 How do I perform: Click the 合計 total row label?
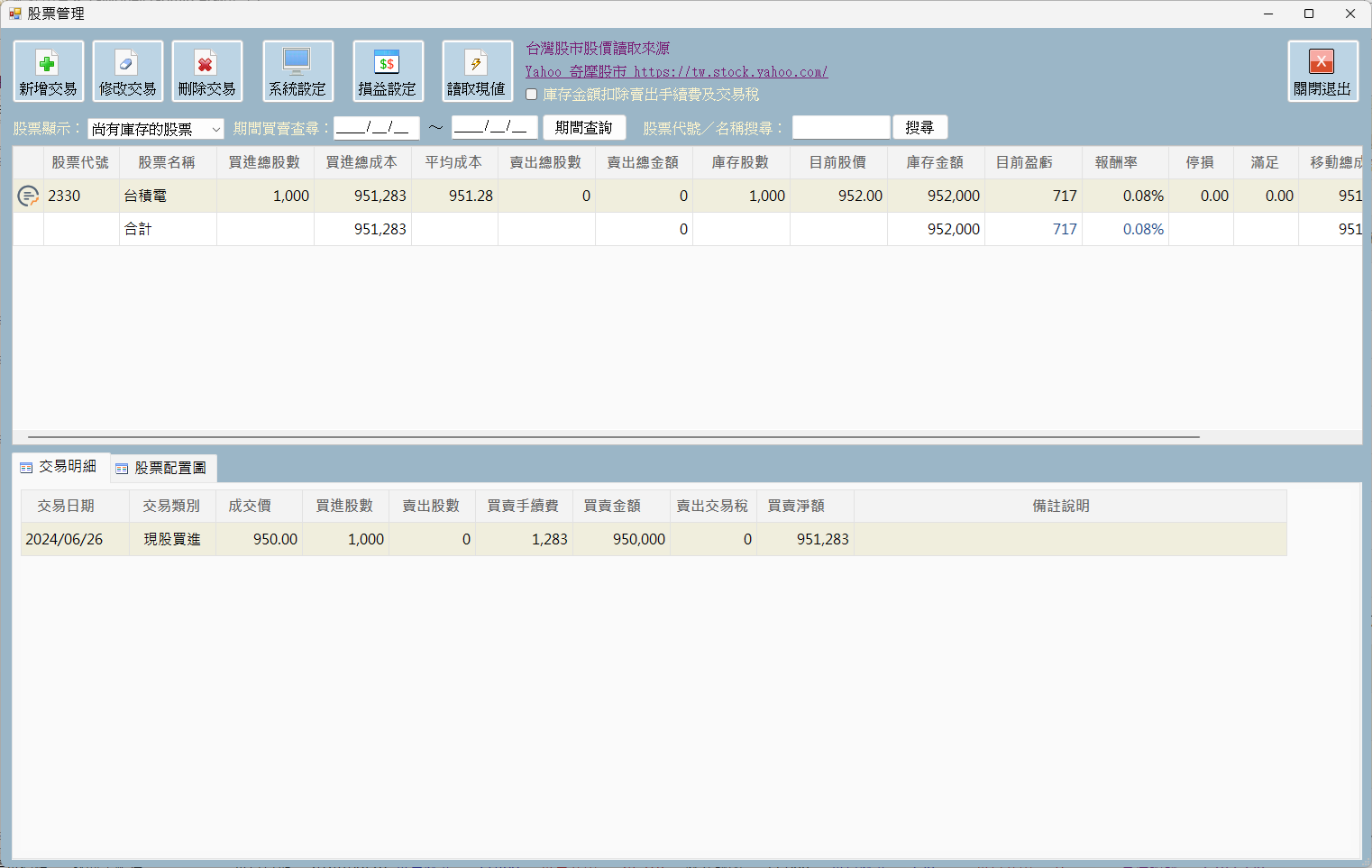coord(168,229)
